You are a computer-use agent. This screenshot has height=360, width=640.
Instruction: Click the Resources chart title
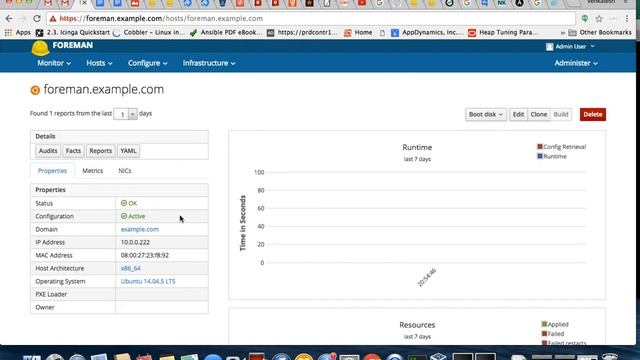pos(417,325)
